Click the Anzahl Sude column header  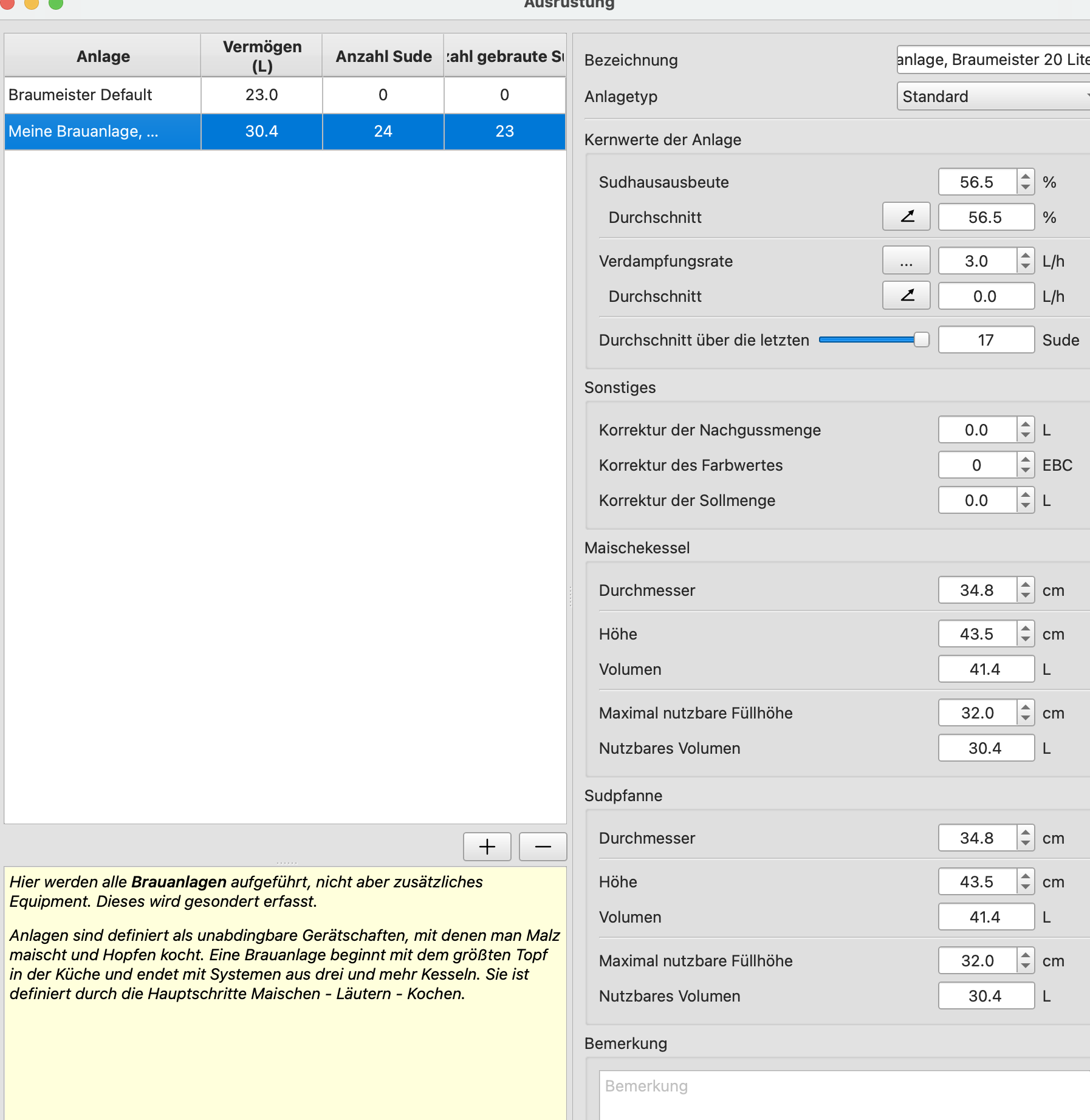(383, 56)
